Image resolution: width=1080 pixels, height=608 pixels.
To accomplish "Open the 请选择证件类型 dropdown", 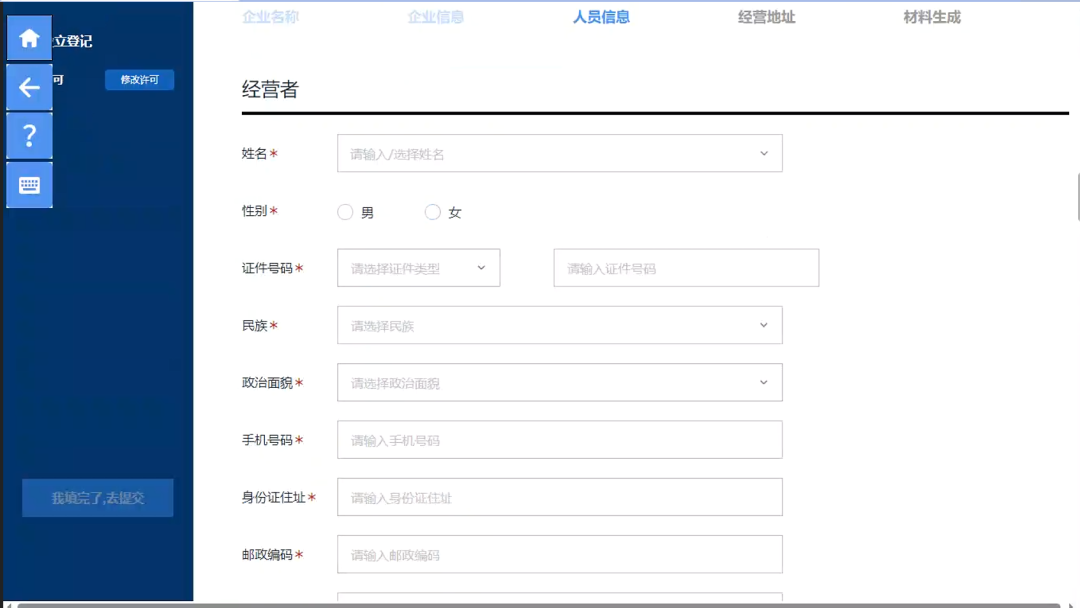I will pos(418,267).
